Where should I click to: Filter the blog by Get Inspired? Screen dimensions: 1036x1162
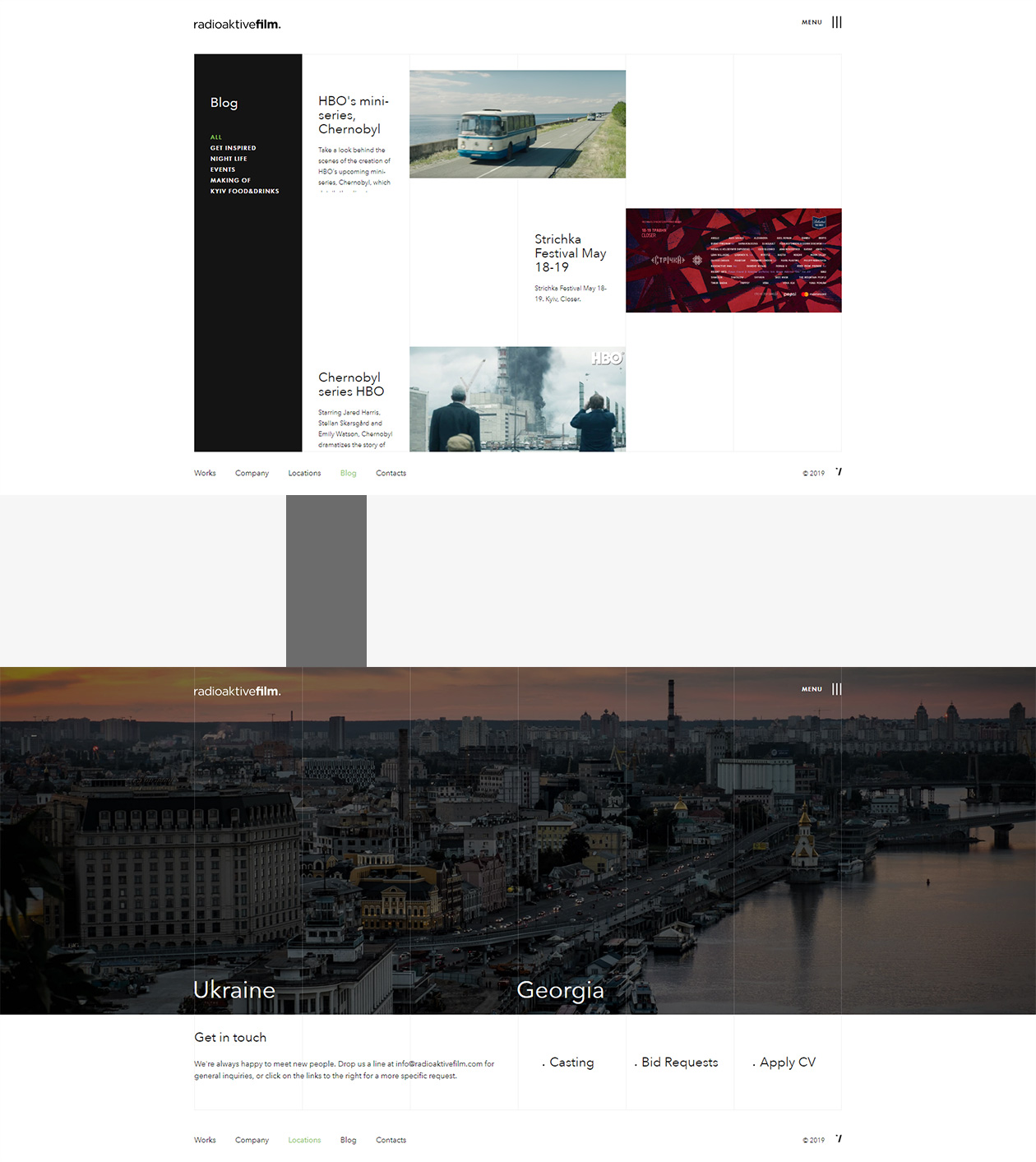tap(233, 148)
